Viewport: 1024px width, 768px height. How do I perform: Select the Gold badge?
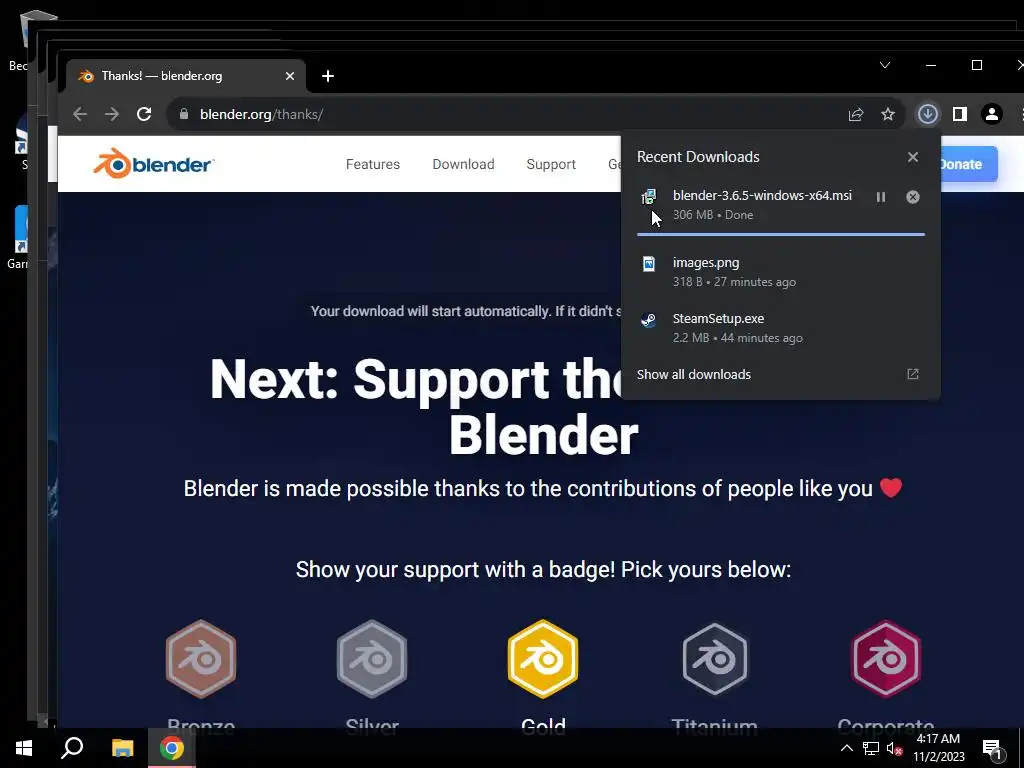coord(543,659)
